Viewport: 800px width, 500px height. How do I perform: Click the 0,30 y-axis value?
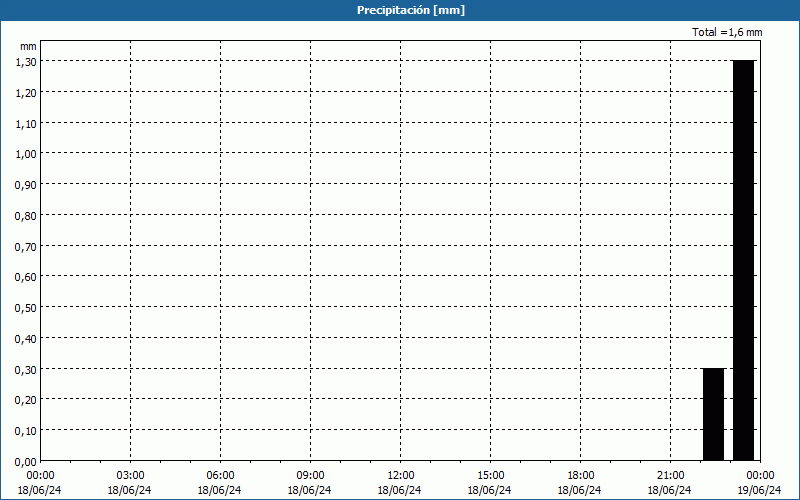coord(26,369)
